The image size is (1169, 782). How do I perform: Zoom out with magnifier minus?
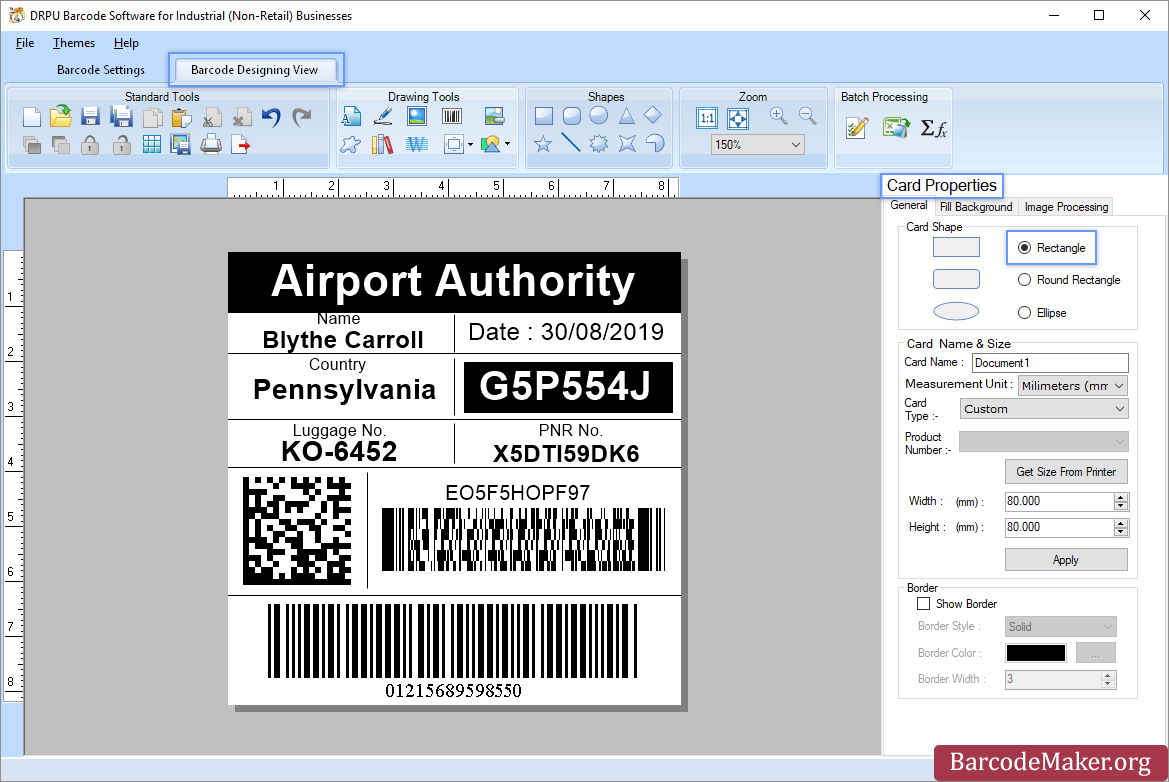pyautogui.click(x=807, y=116)
